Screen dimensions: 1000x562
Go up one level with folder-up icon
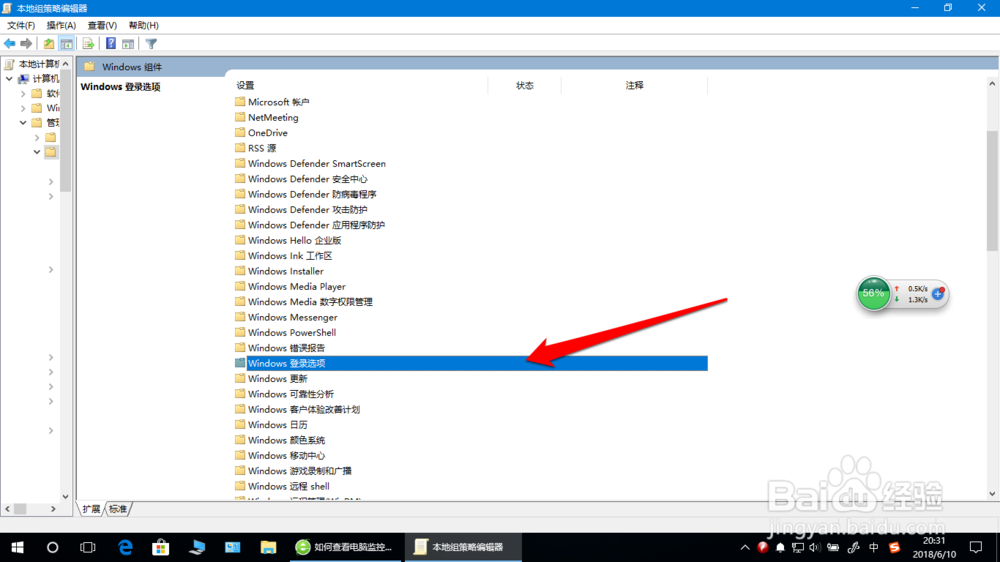coord(48,43)
